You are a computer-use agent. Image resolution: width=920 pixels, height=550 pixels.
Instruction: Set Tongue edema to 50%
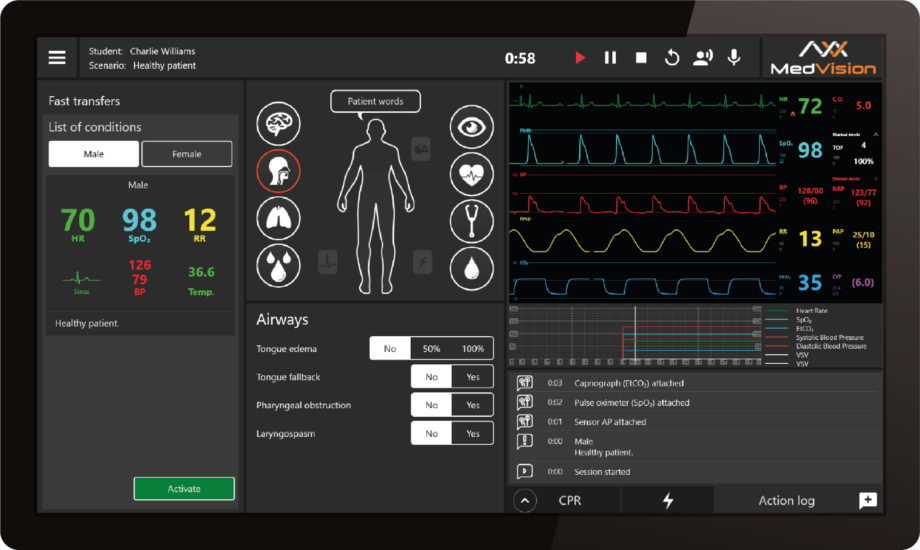[x=432, y=349]
